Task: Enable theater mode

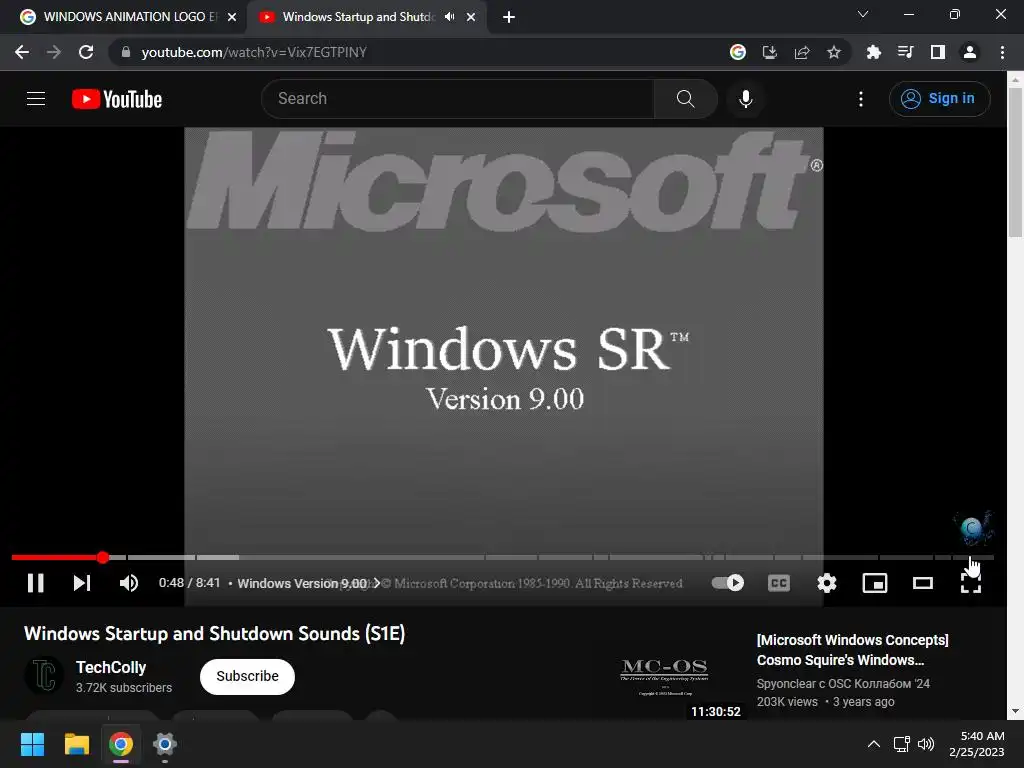Action: click(922, 583)
